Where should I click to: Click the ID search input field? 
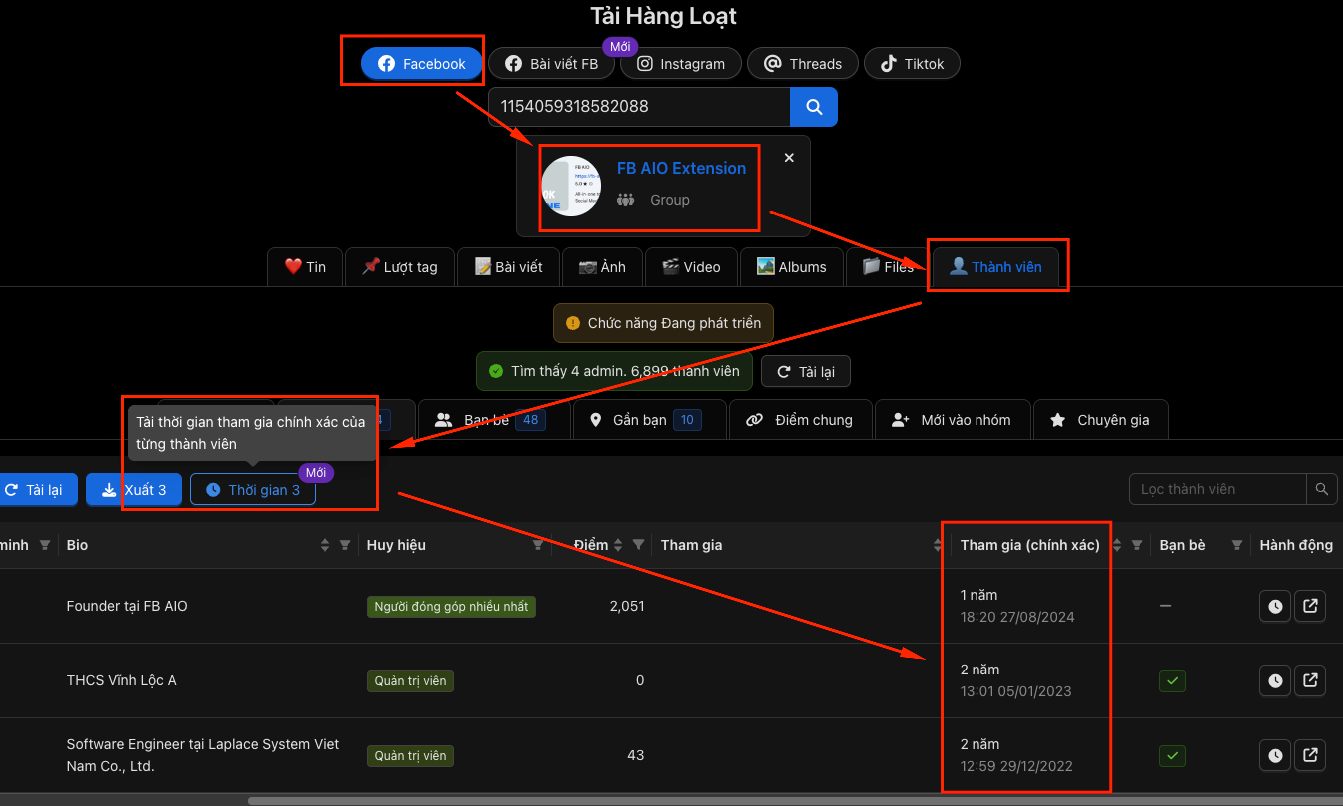(640, 107)
